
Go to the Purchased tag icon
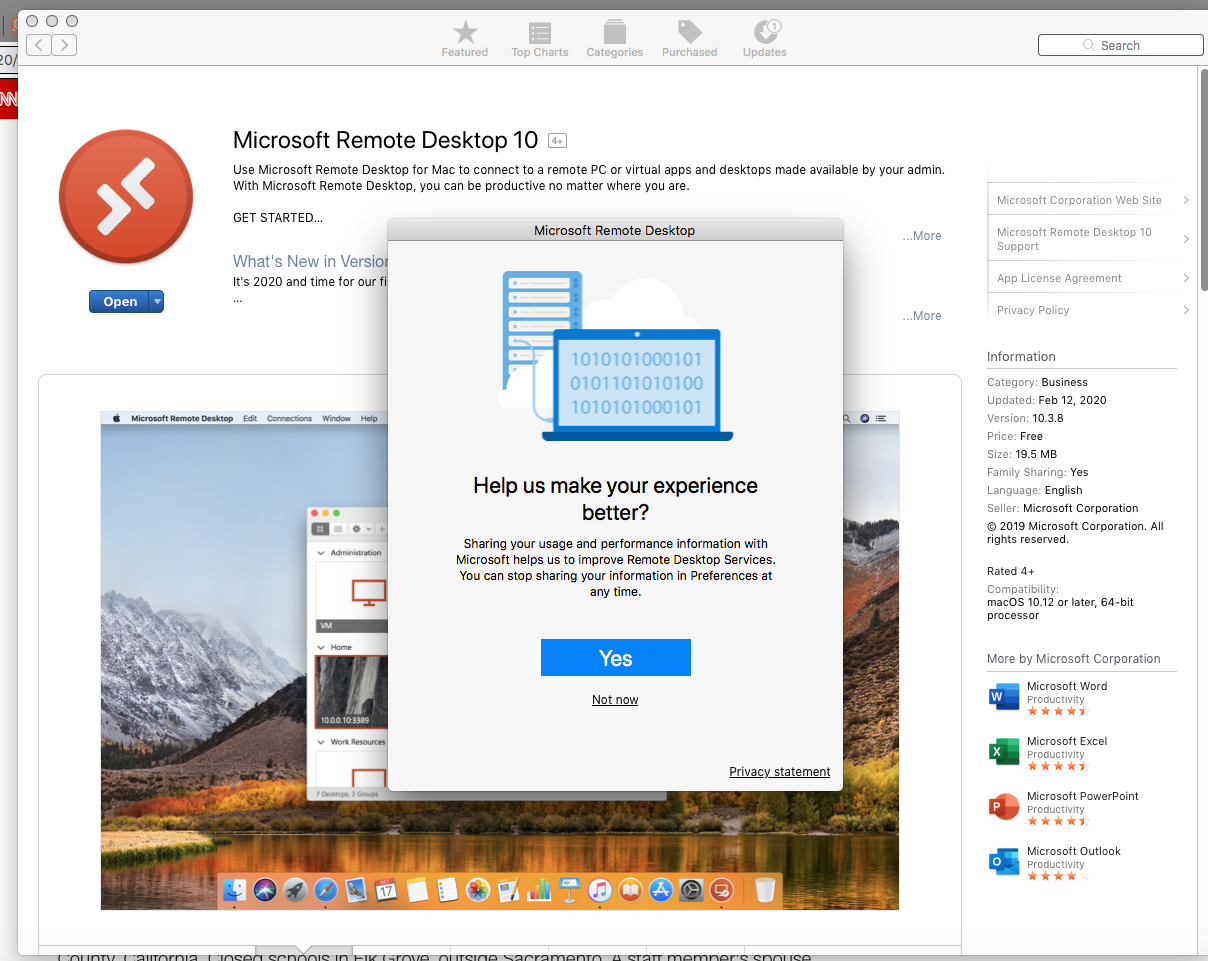tap(689, 33)
